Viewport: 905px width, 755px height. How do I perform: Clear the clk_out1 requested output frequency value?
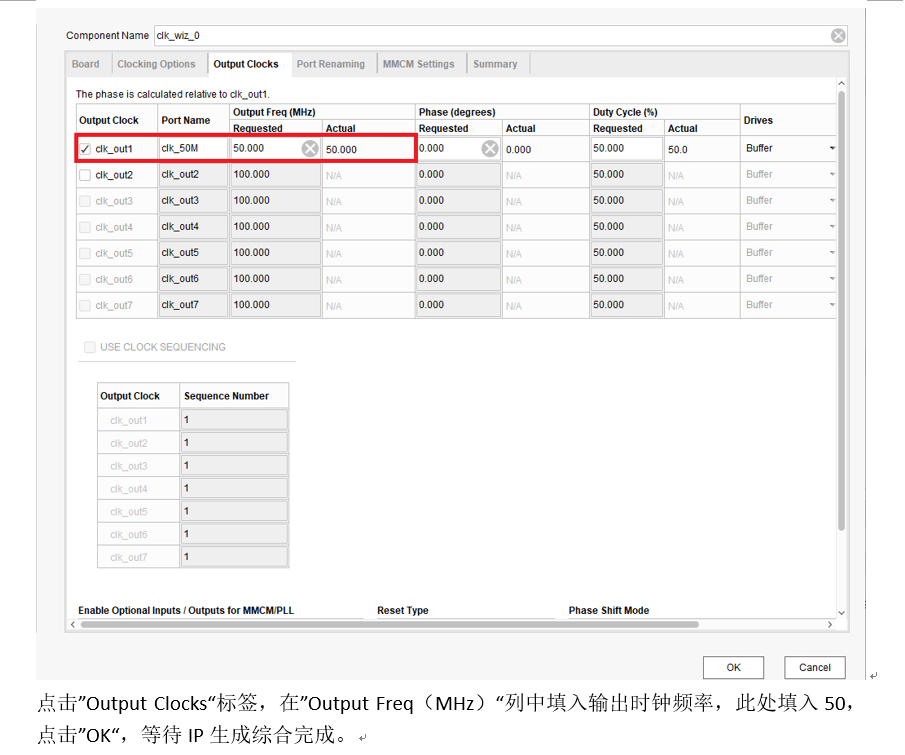[310, 149]
